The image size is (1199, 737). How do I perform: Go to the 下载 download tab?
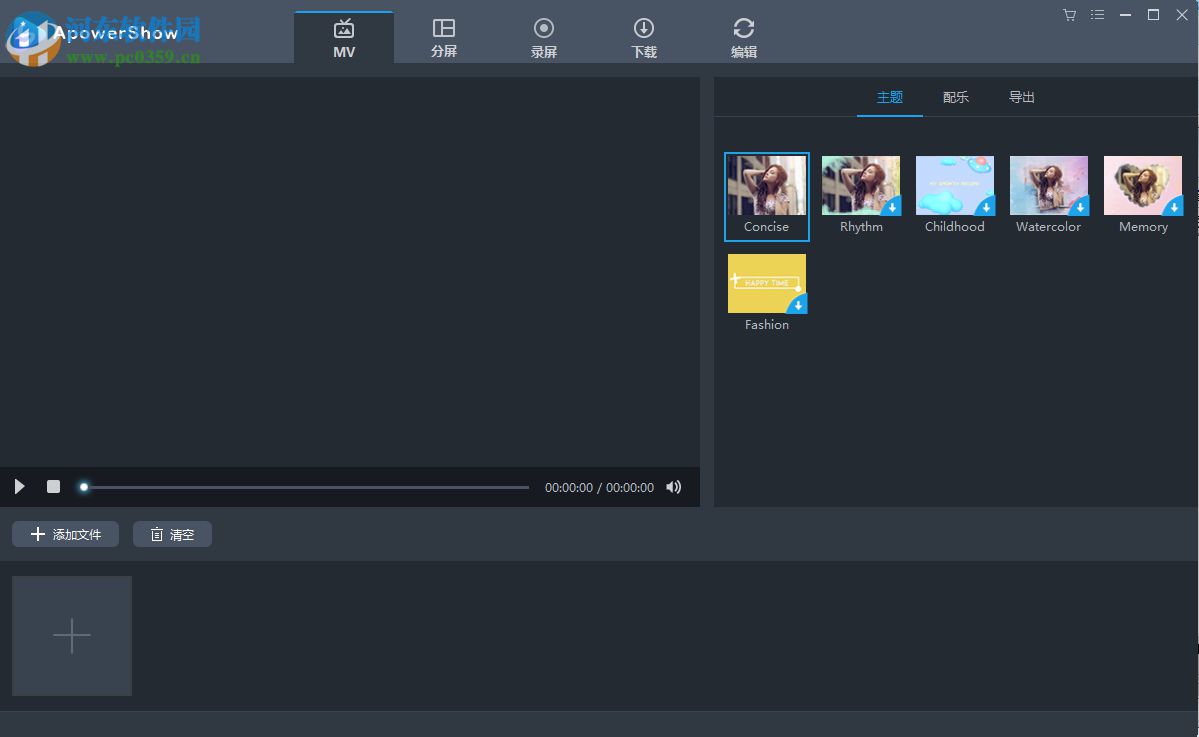click(x=644, y=37)
